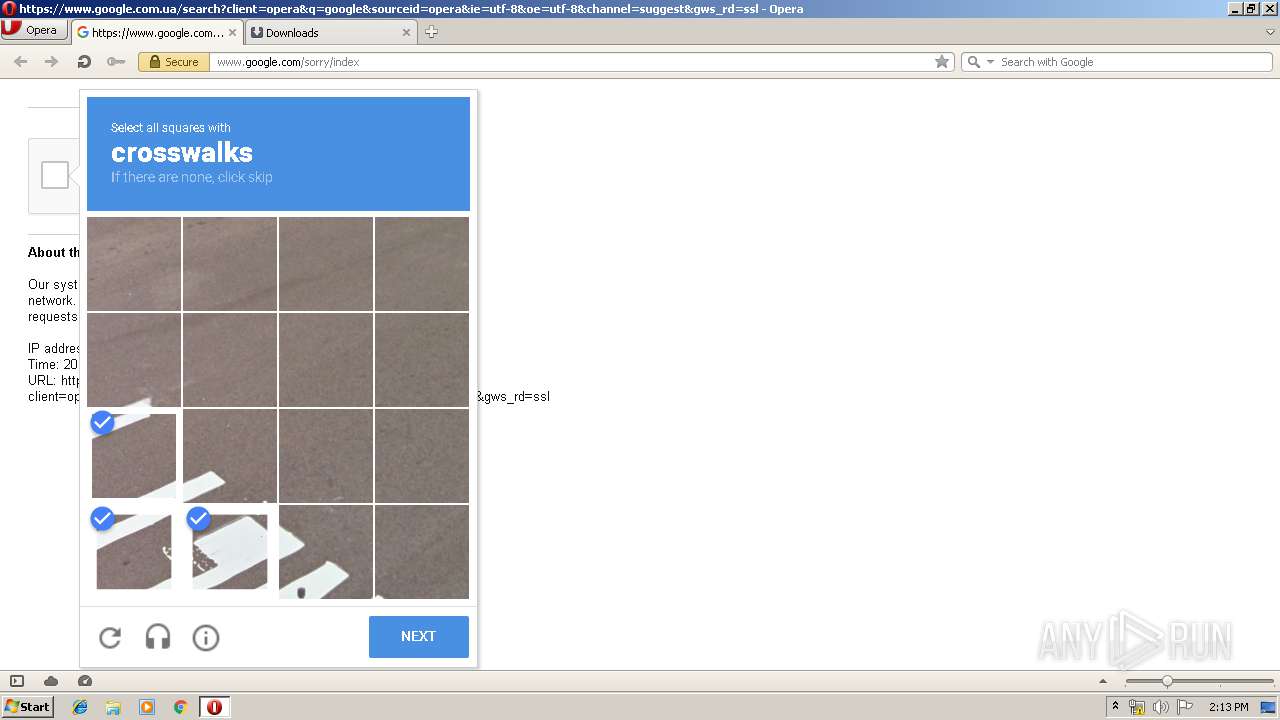Select second tile in third row
The image size is (1280, 720).
pos(230,455)
